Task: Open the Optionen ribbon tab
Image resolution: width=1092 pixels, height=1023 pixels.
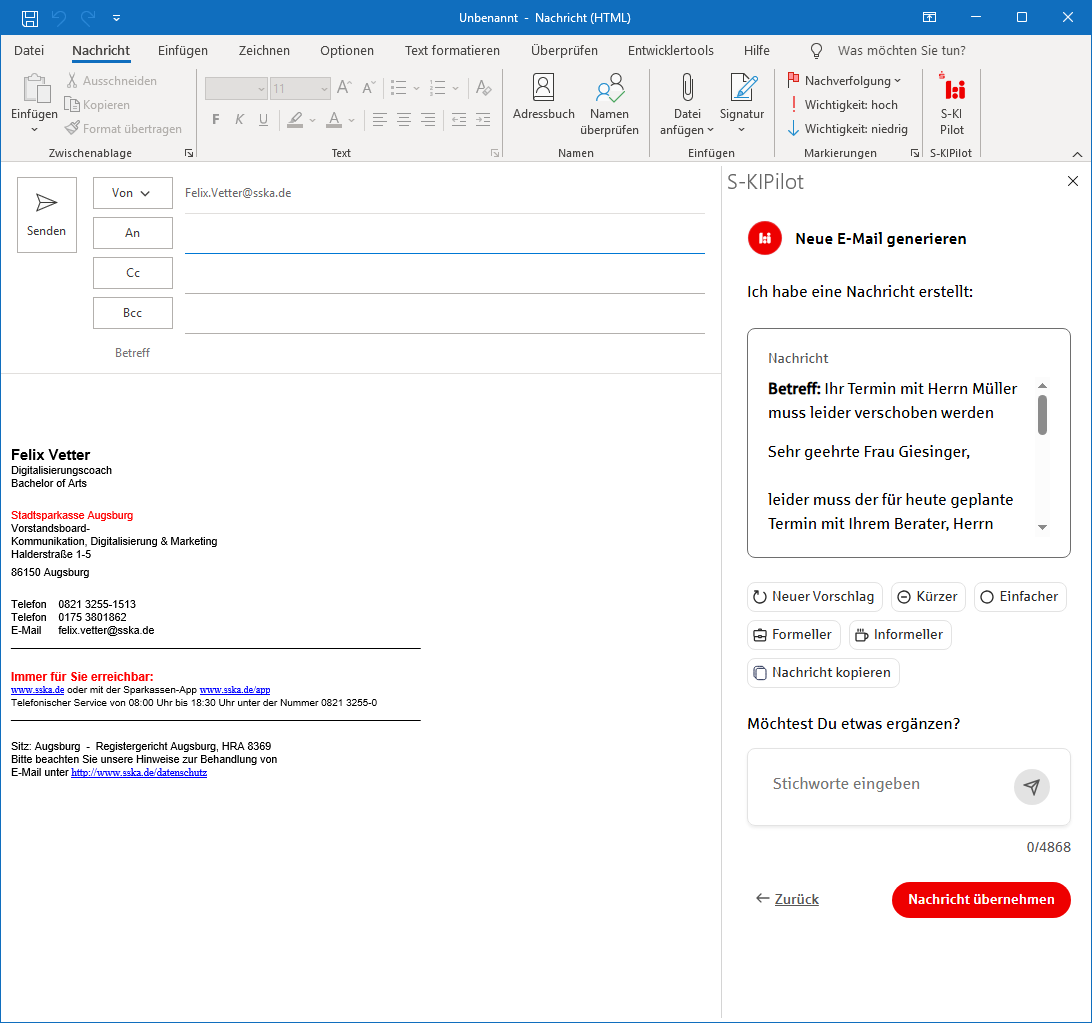Action: point(347,51)
